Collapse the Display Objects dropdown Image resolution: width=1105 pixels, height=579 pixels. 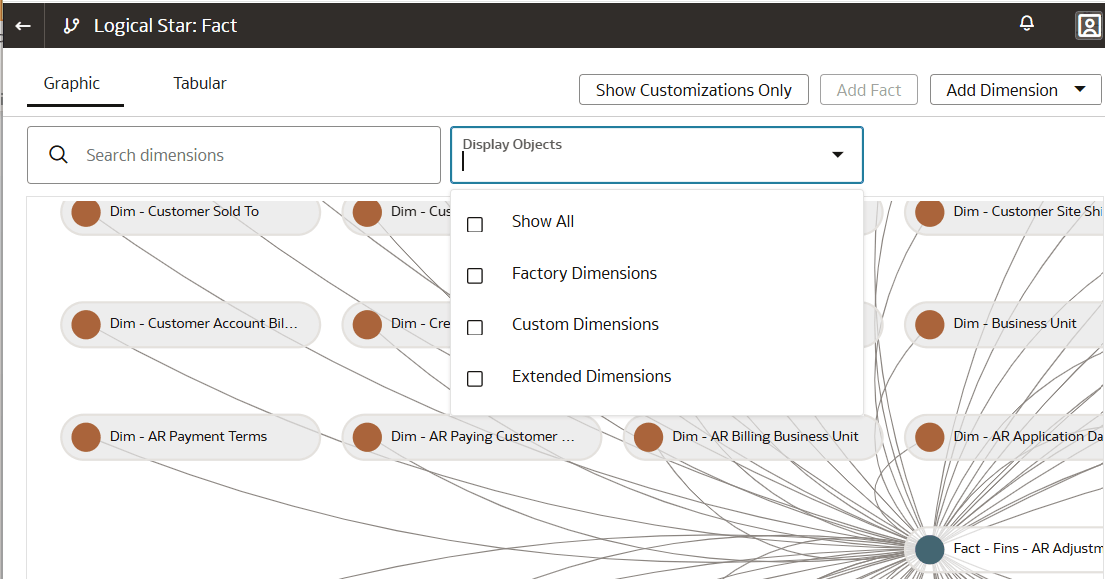[x=837, y=155]
